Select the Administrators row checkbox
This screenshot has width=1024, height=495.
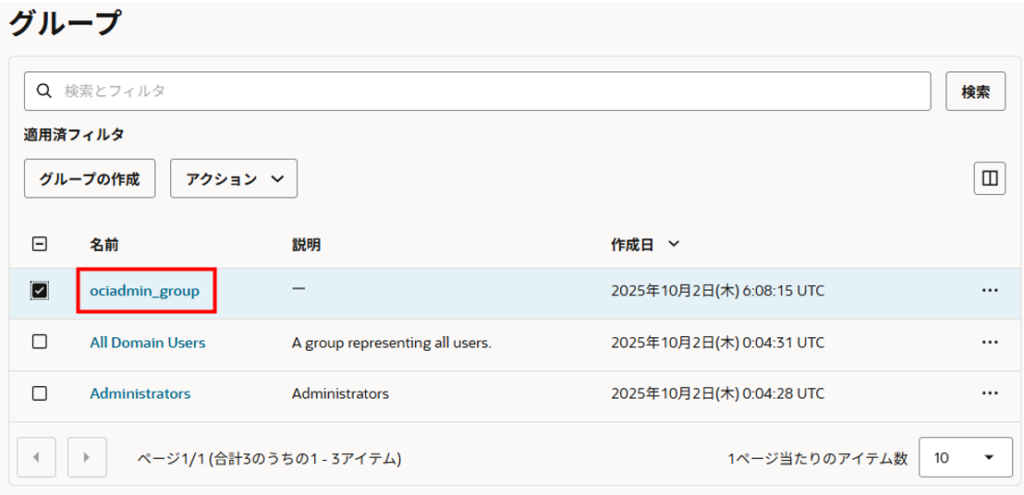coord(40,393)
